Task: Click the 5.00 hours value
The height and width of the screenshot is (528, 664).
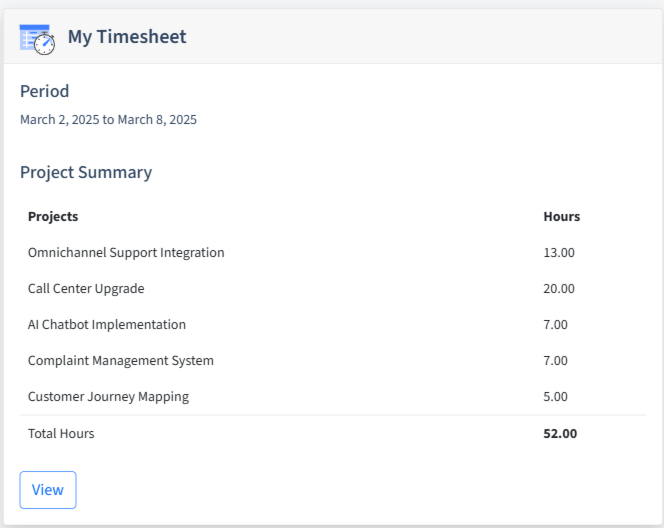Action: 555,396
